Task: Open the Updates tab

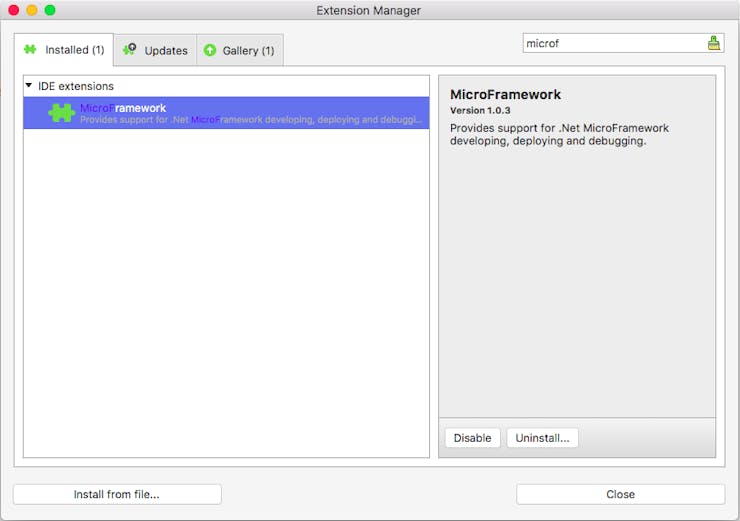Action: coord(155,50)
